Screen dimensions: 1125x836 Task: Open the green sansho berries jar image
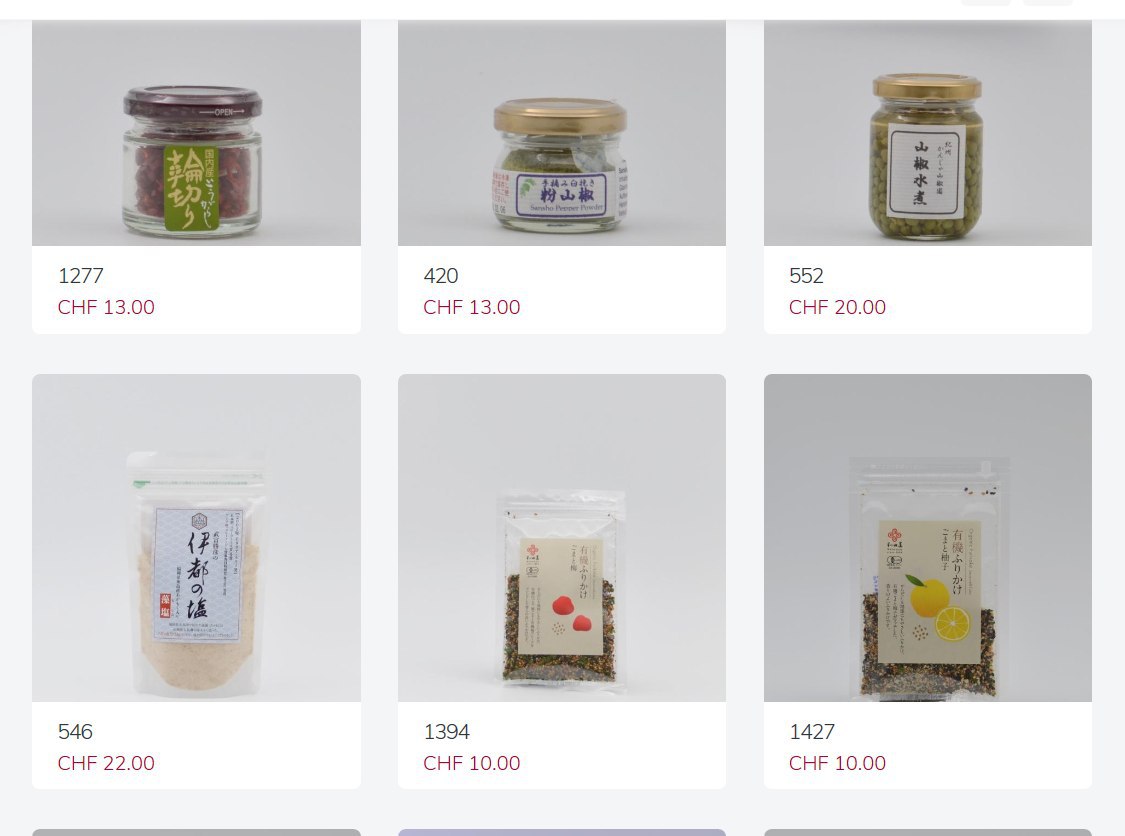click(x=928, y=133)
